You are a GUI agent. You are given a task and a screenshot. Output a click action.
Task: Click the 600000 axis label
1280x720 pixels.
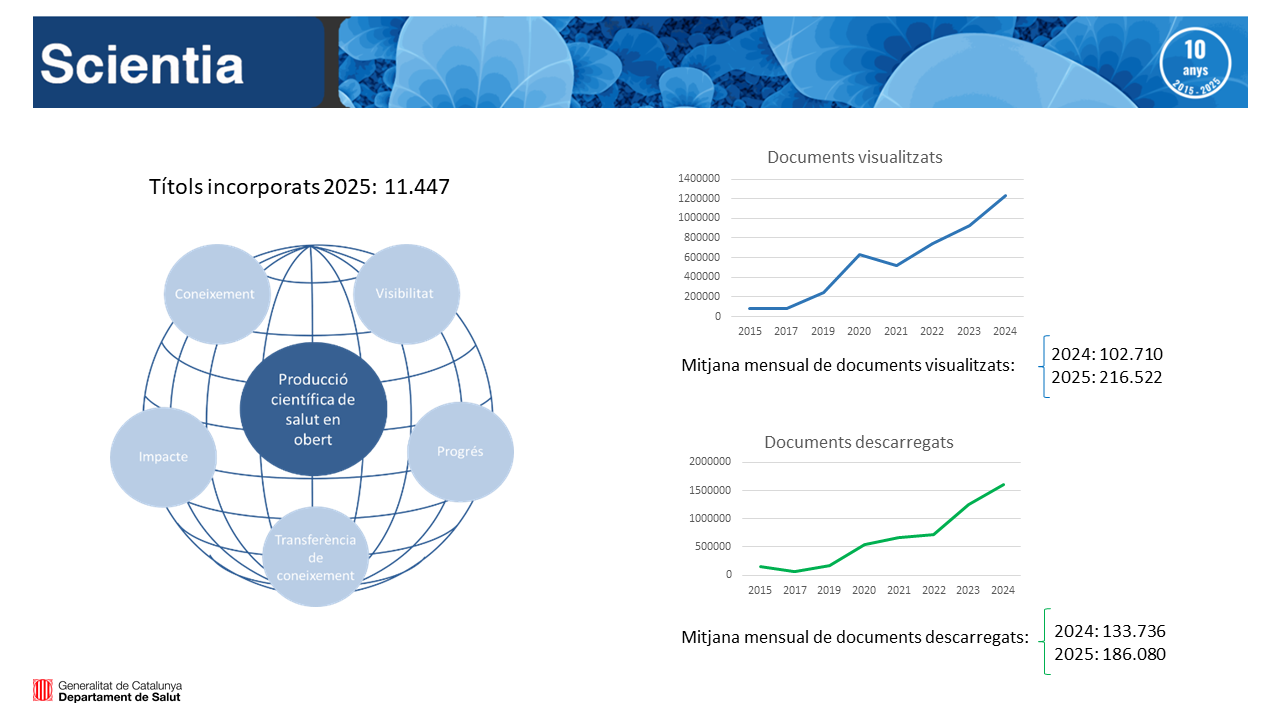point(702,257)
